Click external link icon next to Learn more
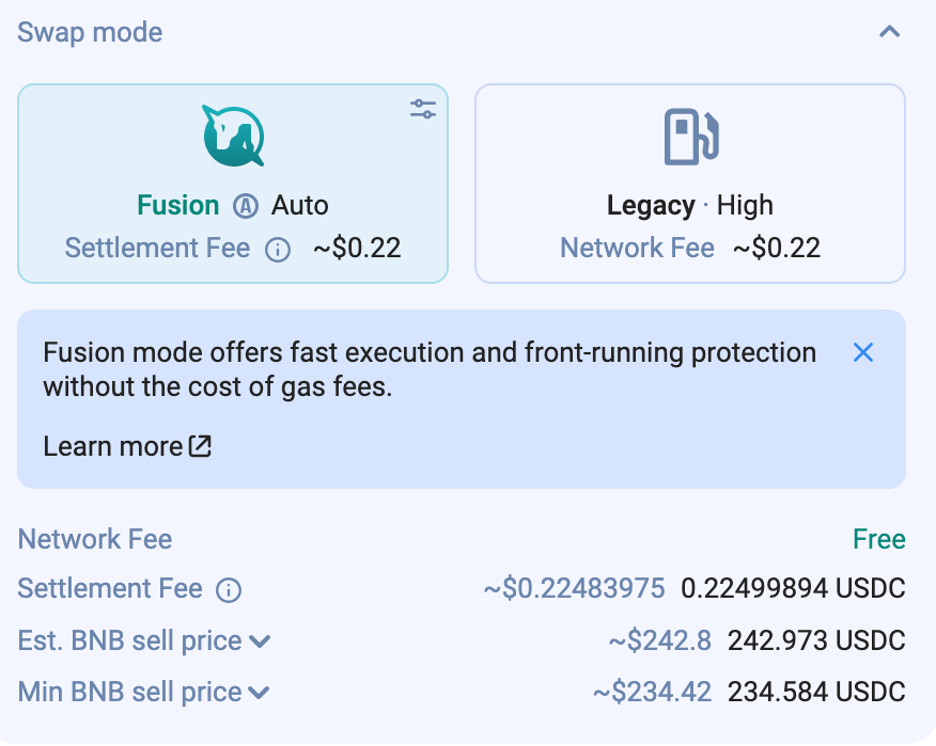The width and height of the screenshot is (936, 746). [x=201, y=446]
